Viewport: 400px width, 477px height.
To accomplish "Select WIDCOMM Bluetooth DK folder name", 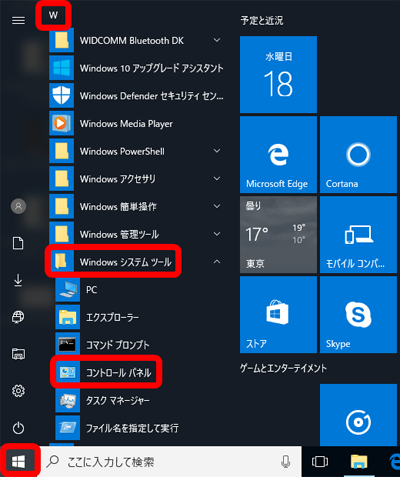I will coord(132,41).
